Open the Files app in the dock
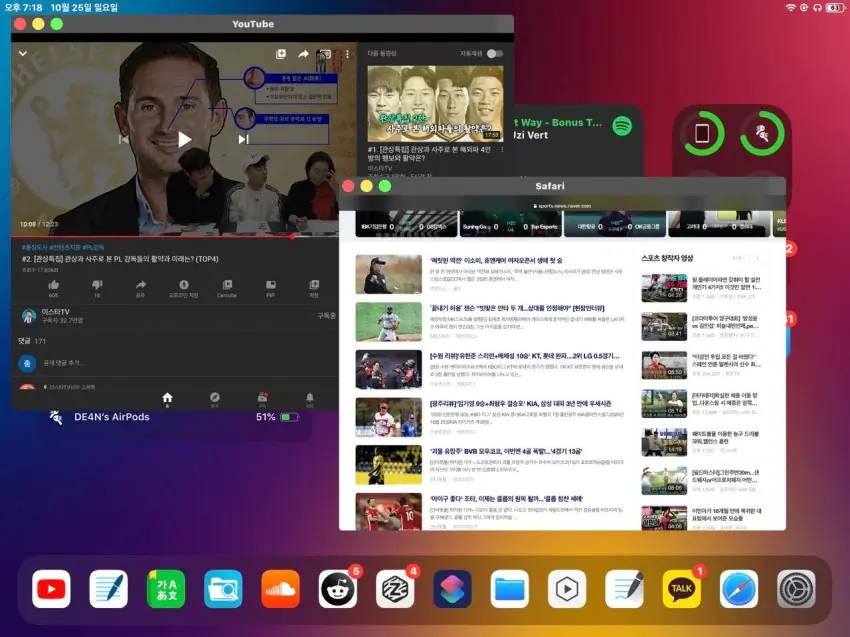This screenshot has height=637, width=850. 510,589
